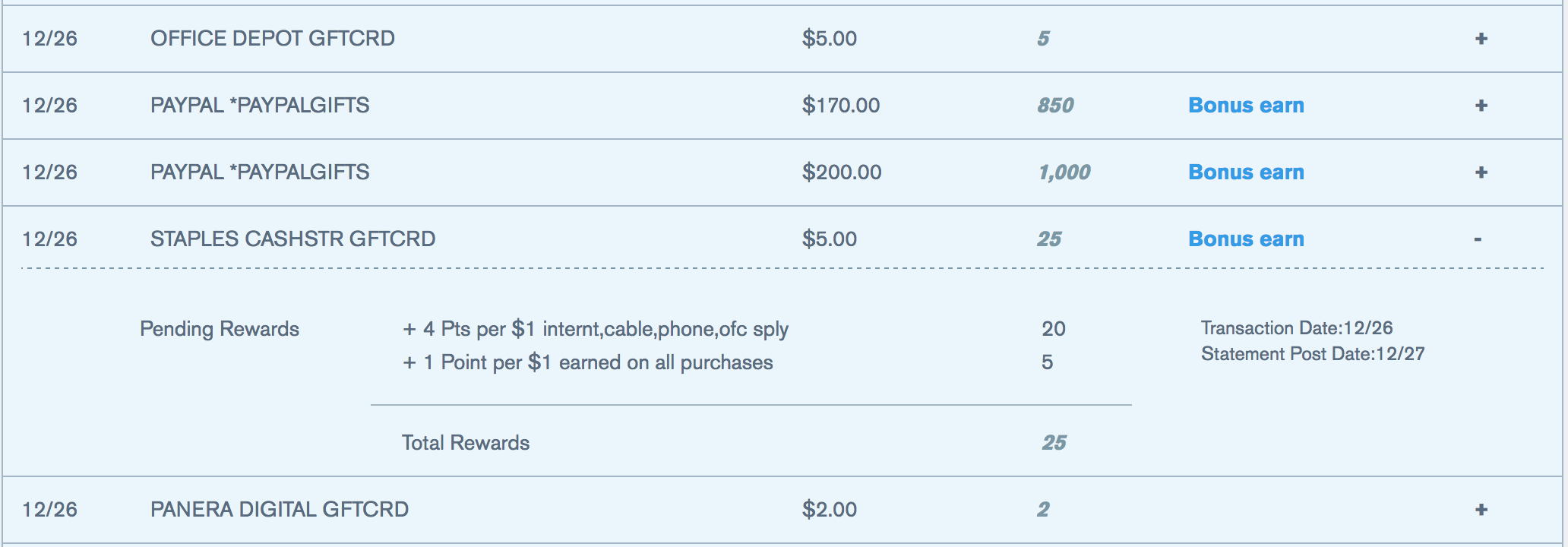Viewport: 1568px width, 547px height.
Task: Open Bonus earn link for $200.00 PayPal
Action: coord(1246,172)
